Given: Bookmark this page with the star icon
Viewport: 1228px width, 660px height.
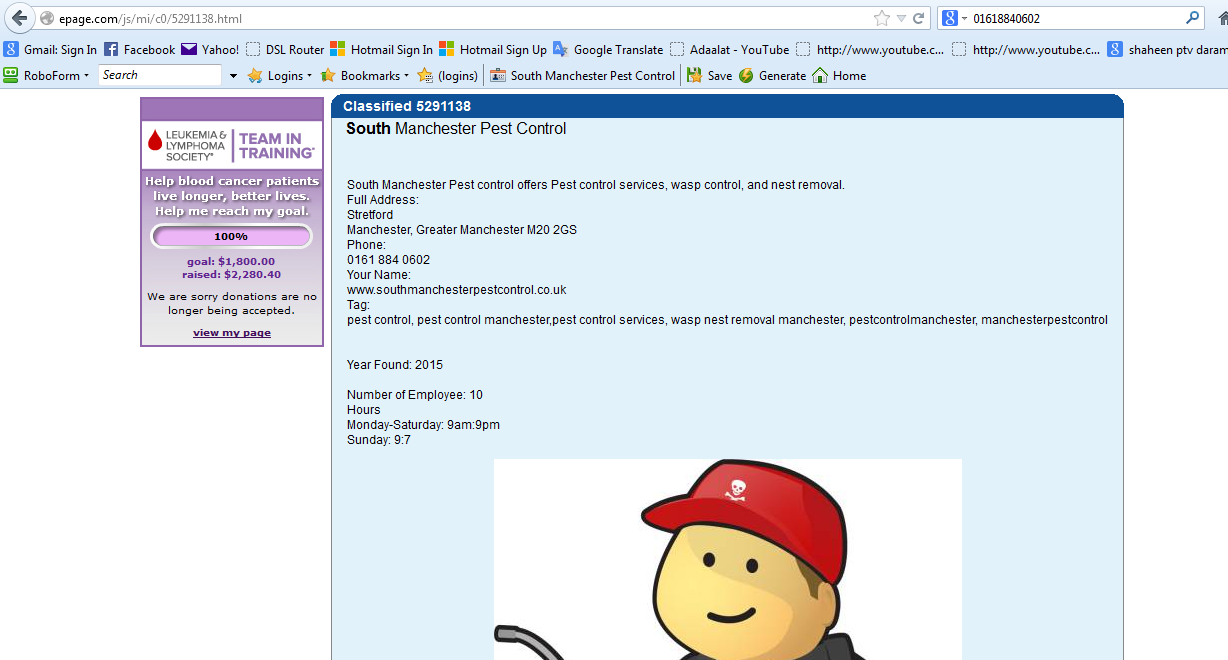Looking at the screenshot, I should [881, 18].
